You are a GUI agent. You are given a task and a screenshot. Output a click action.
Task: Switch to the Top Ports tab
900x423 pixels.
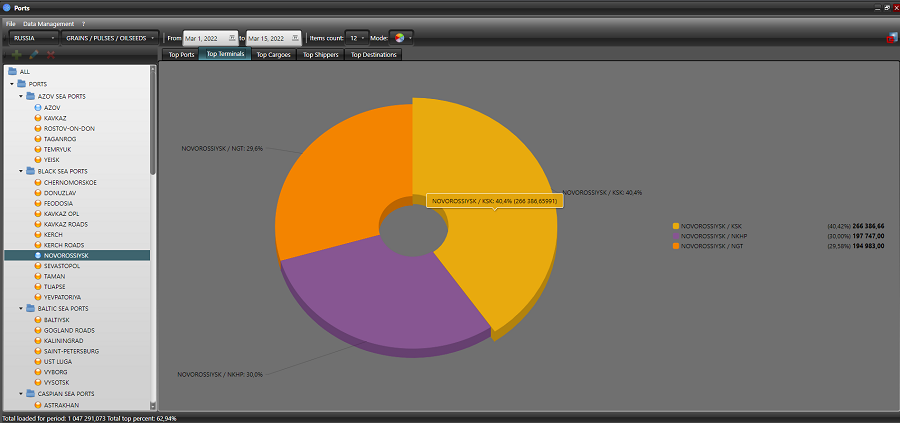tap(181, 55)
